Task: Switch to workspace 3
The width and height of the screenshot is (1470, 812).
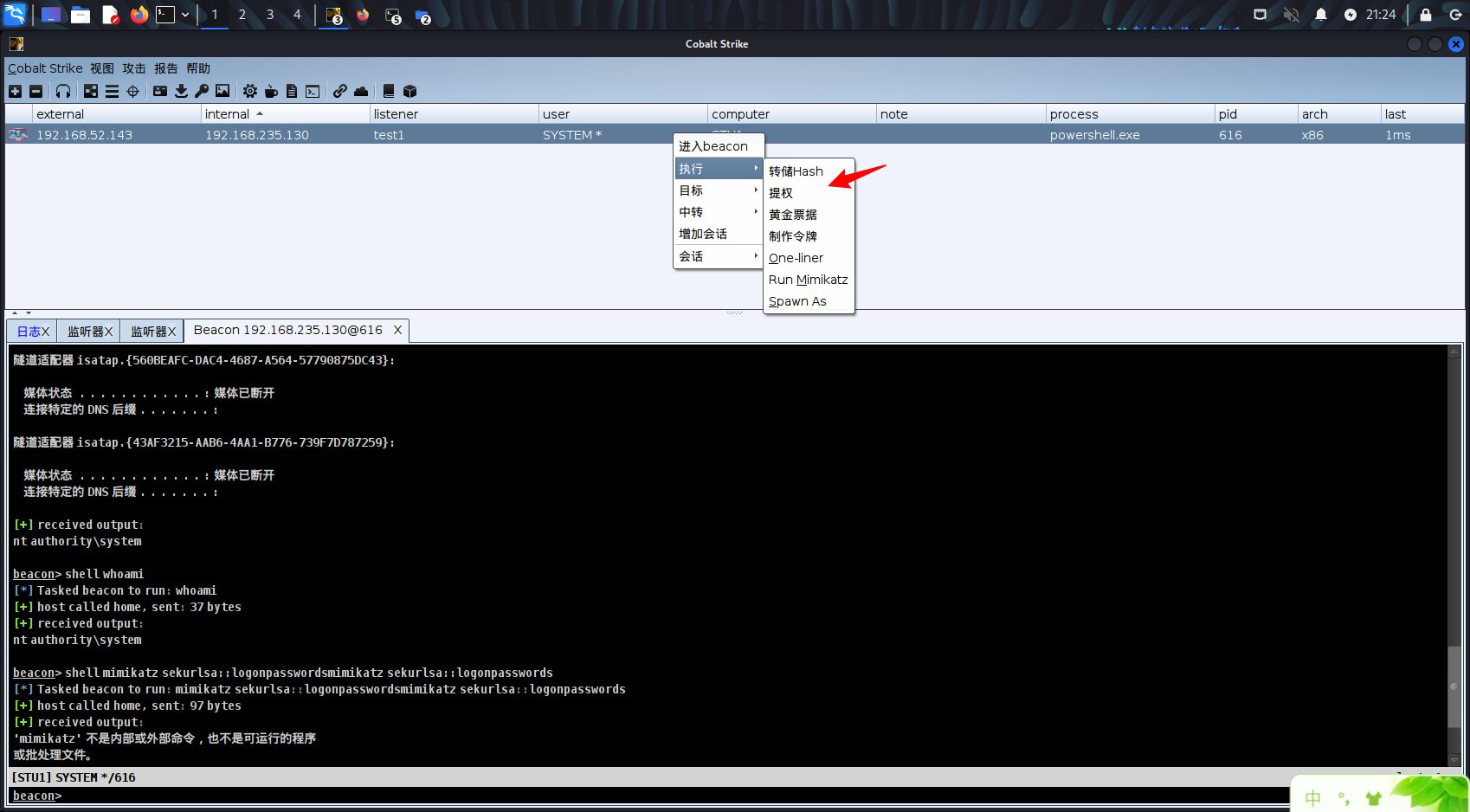Action: tap(270, 15)
